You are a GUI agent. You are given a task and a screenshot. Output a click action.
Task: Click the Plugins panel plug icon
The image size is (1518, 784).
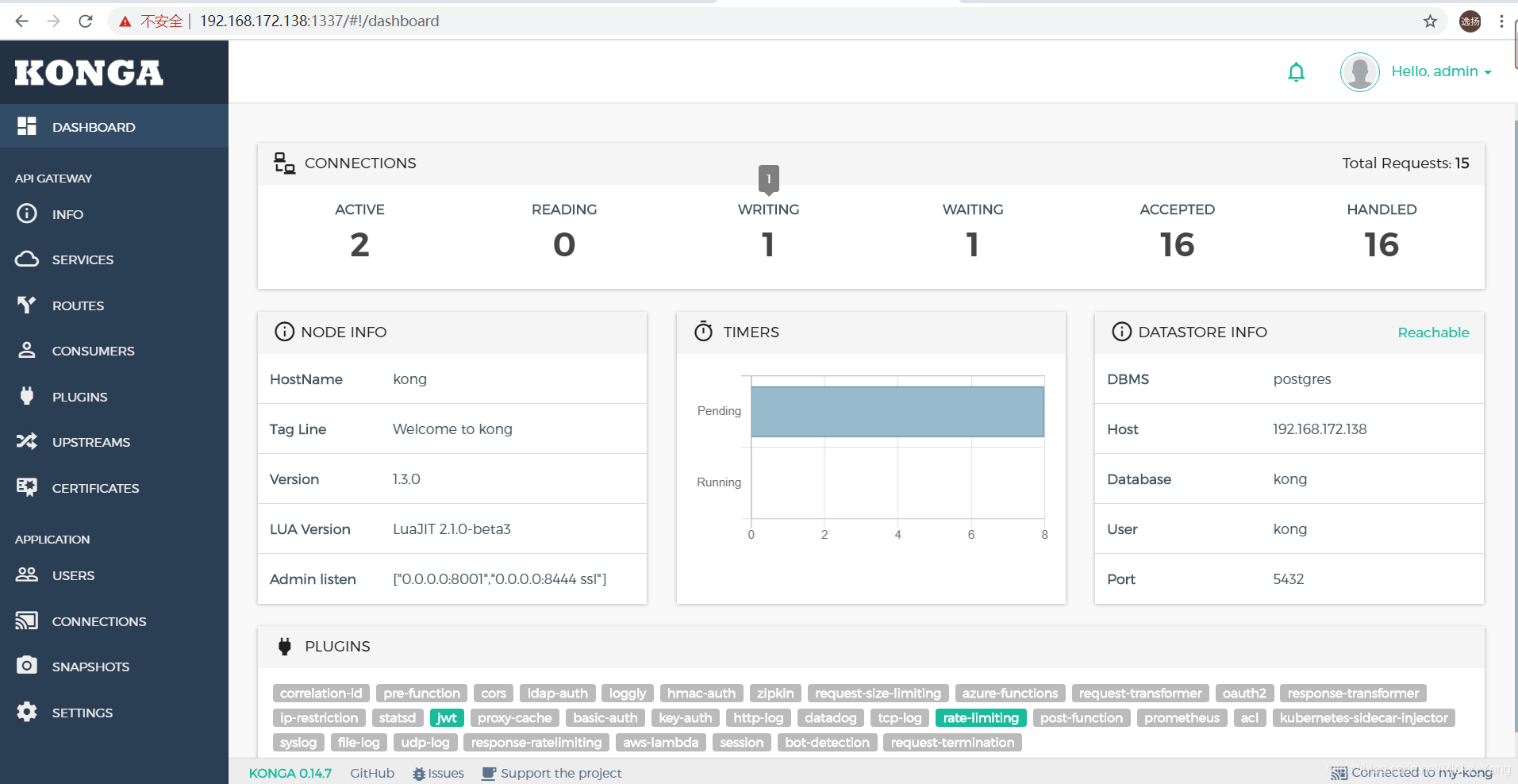pyautogui.click(x=285, y=647)
